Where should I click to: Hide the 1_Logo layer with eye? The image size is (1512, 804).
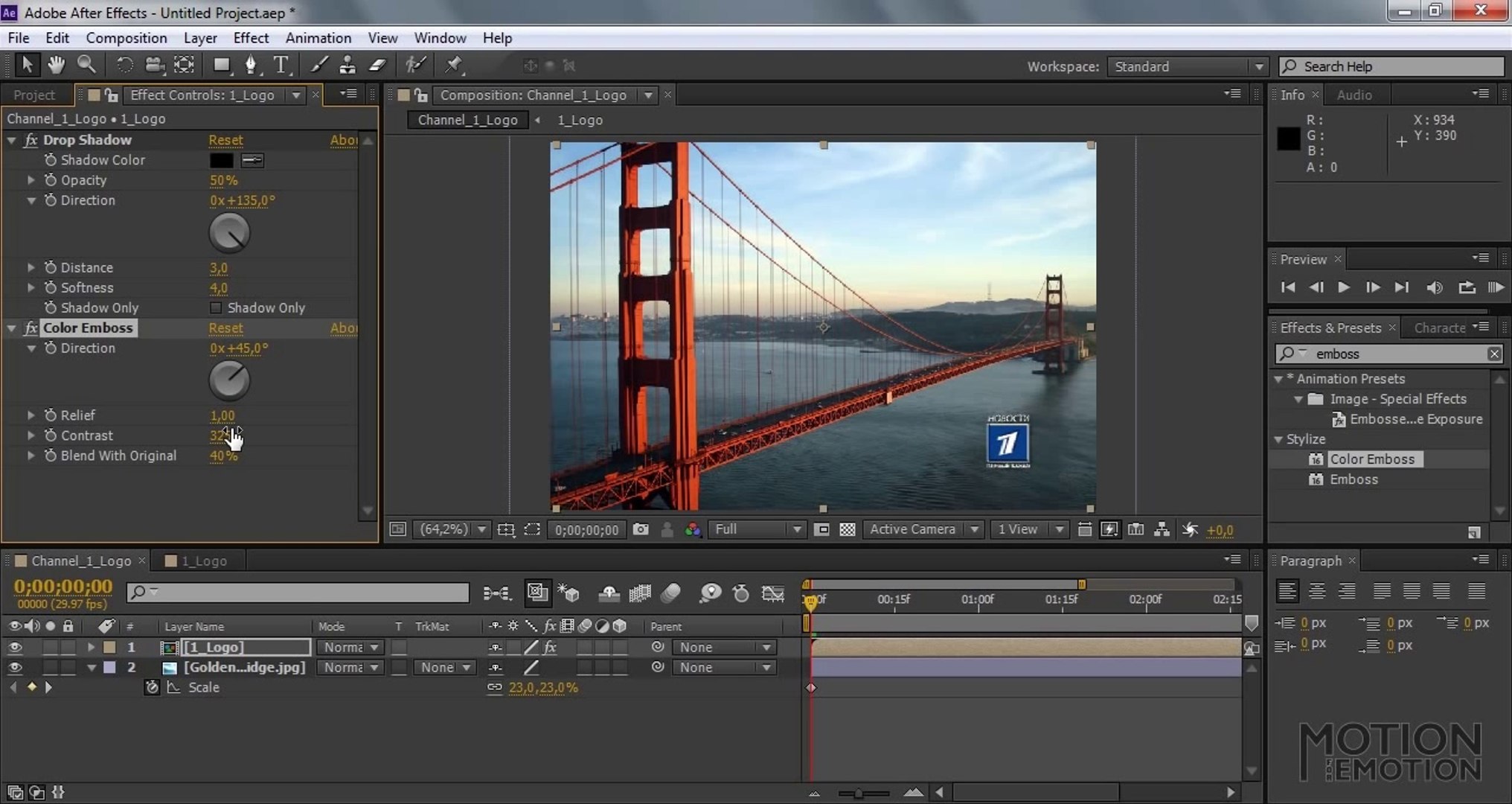point(14,648)
